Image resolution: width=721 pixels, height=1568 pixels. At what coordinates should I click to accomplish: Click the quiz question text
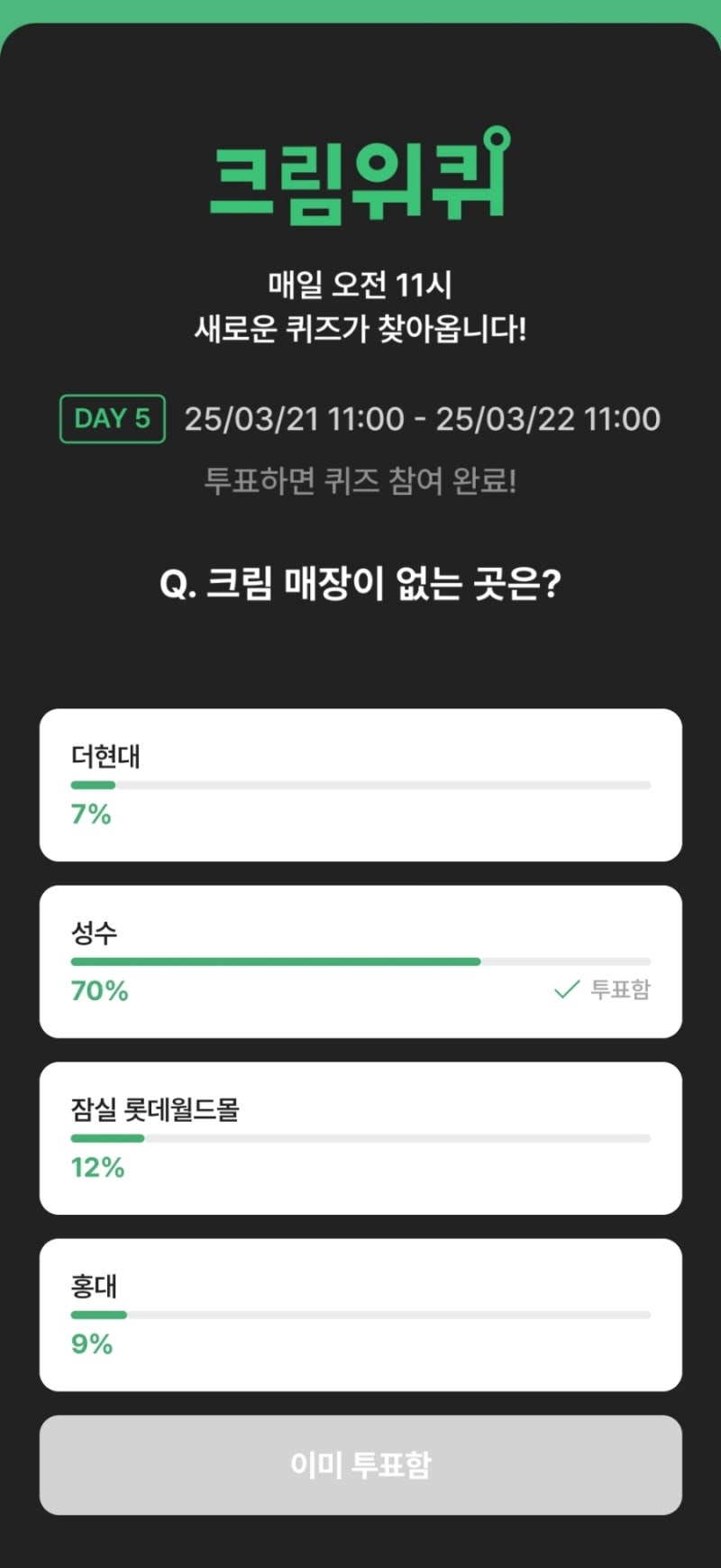point(360,584)
